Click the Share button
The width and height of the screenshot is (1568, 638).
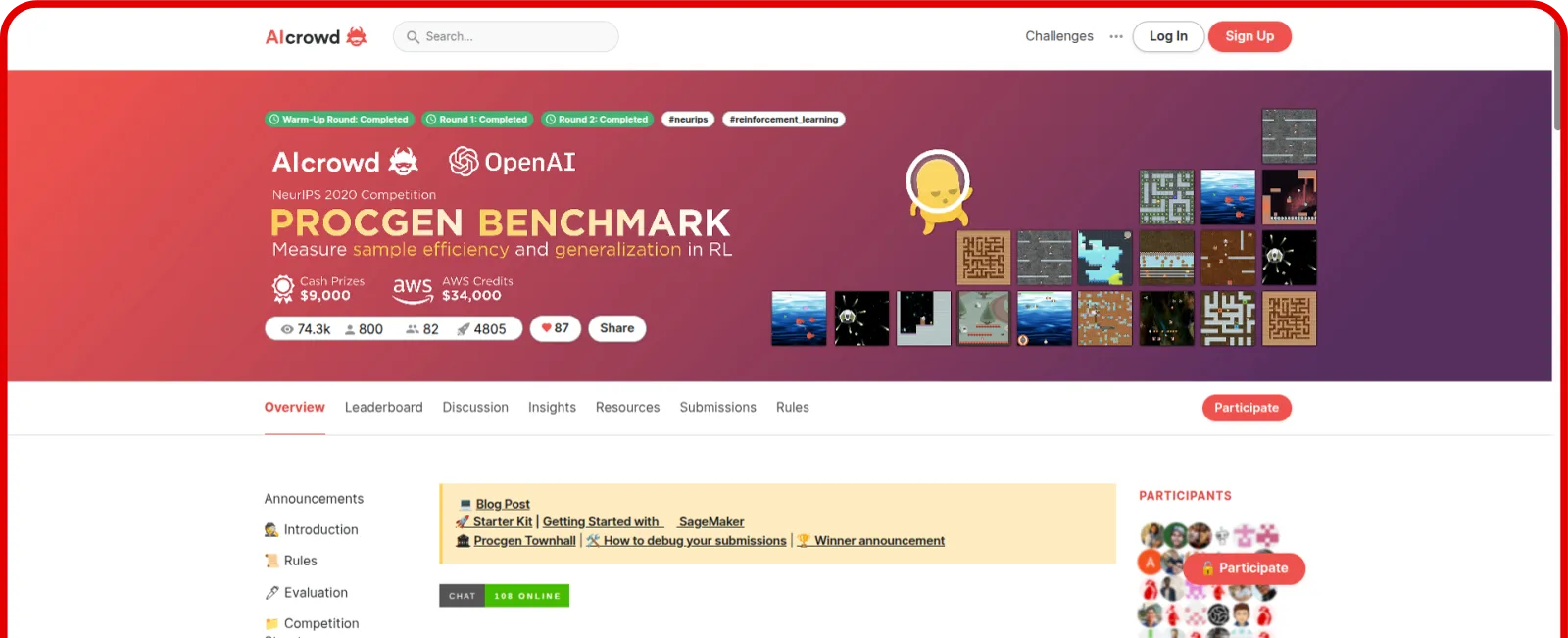point(617,328)
